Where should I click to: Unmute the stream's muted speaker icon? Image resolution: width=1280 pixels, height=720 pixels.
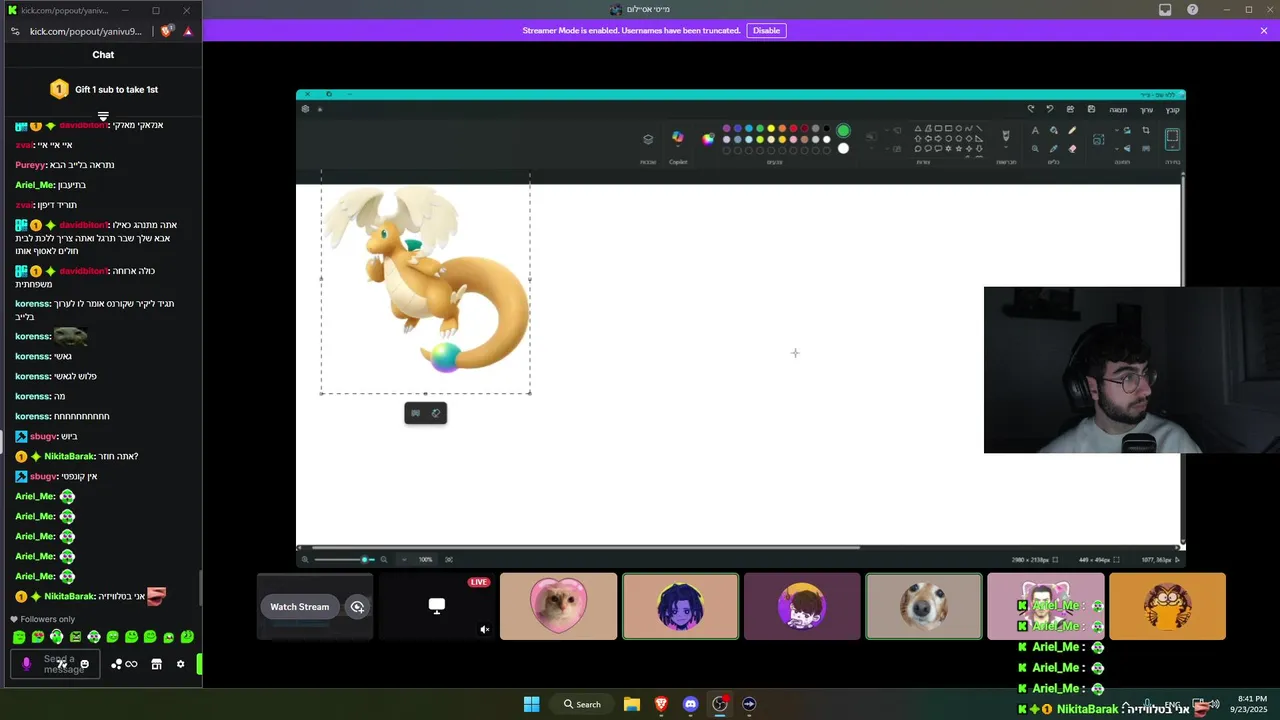[x=484, y=630]
